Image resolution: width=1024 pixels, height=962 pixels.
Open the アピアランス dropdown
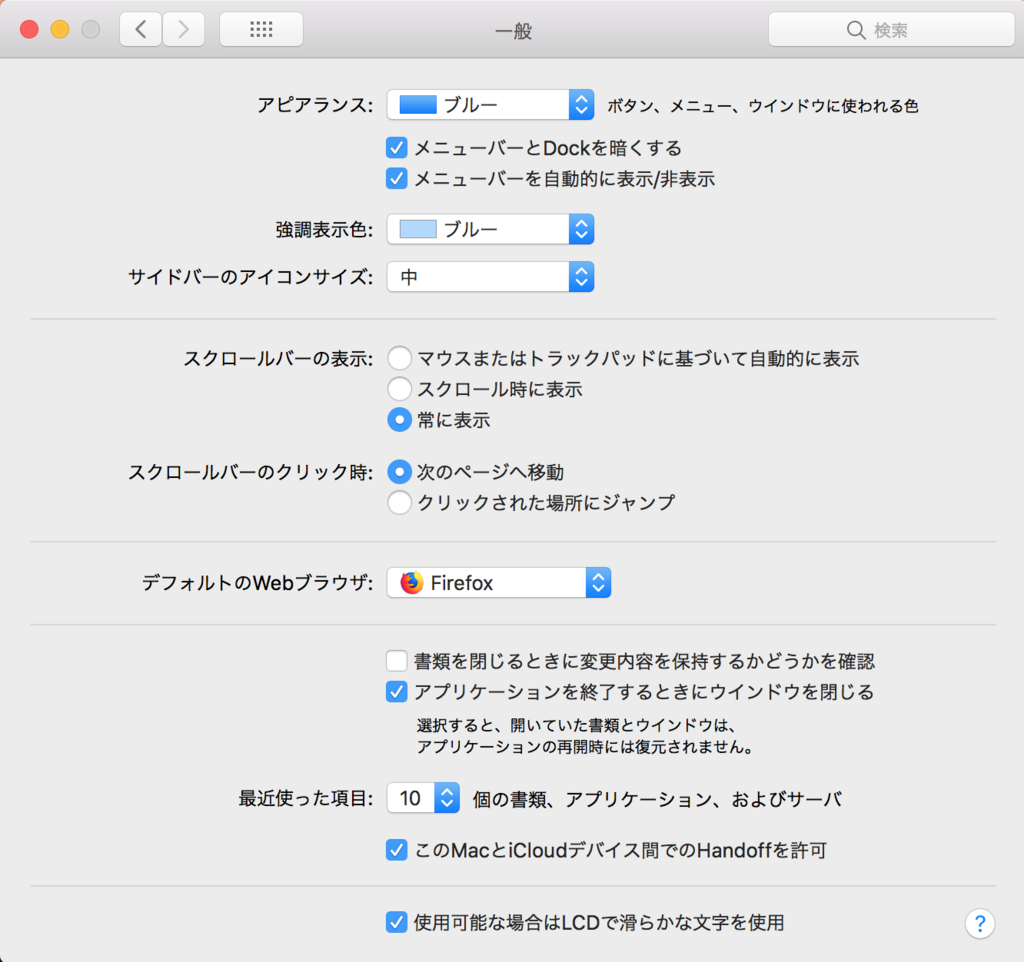click(490, 104)
